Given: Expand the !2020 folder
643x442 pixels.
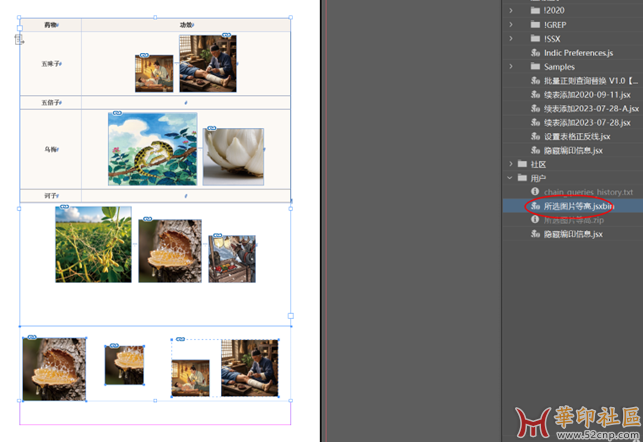Looking at the screenshot, I should point(511,10).
